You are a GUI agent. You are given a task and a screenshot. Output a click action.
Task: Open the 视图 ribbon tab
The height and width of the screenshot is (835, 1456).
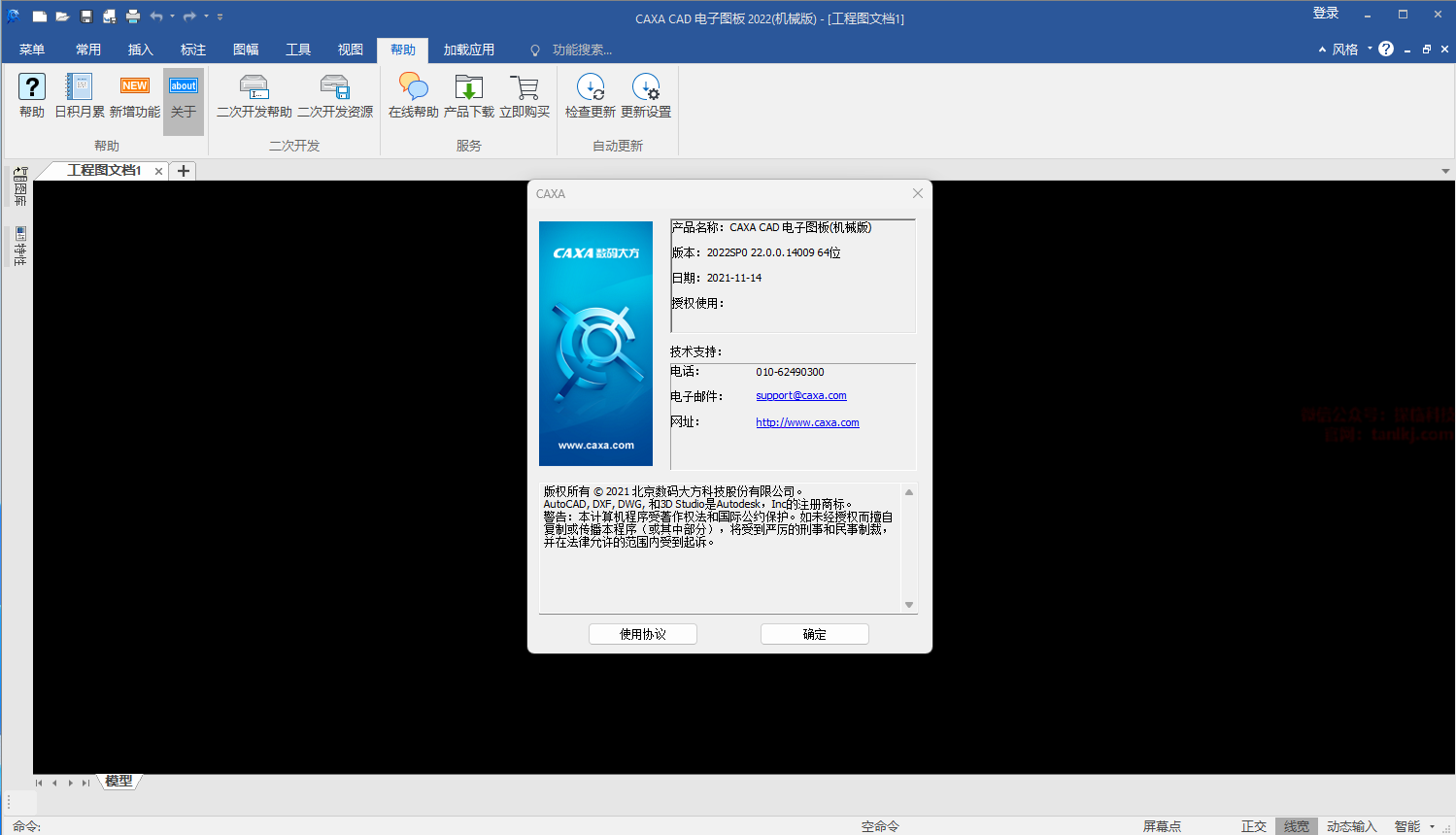click(351, 50)
